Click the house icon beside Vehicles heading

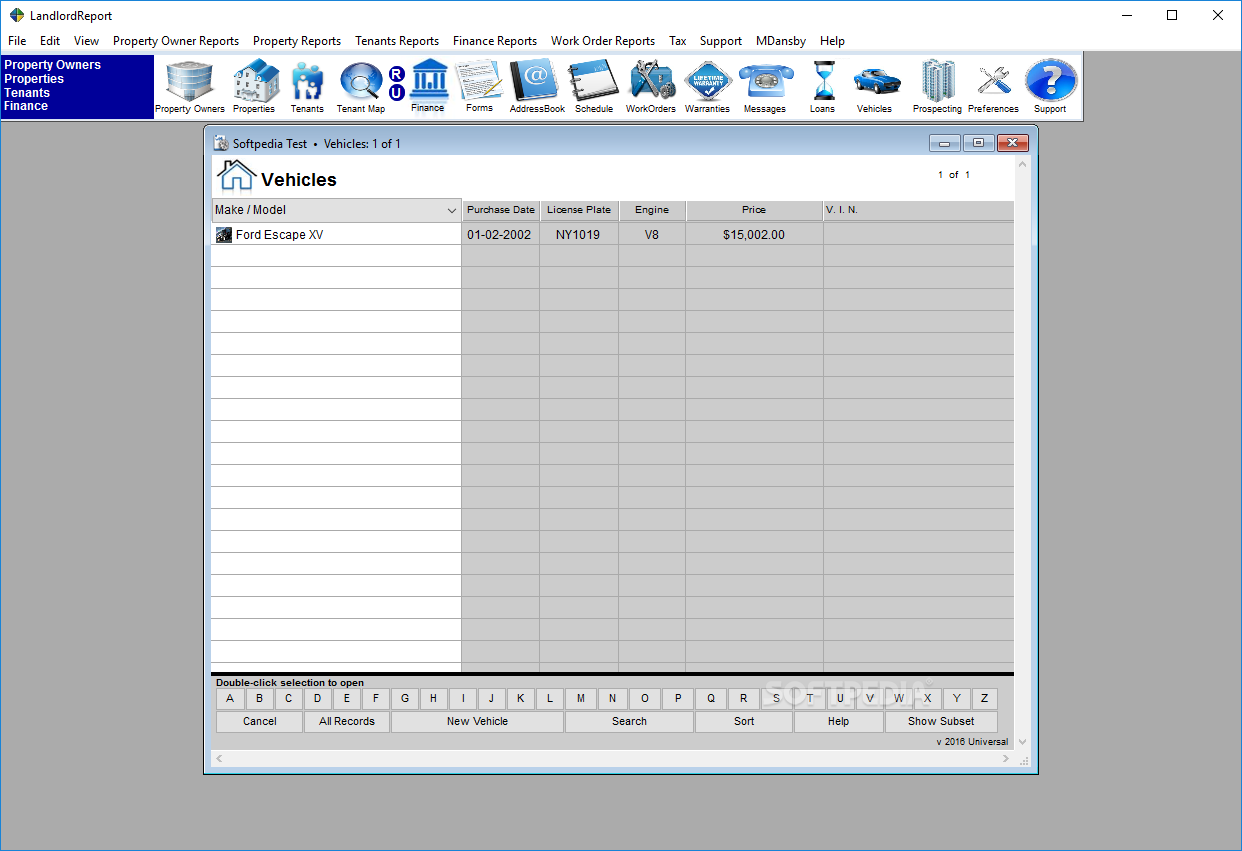tap(236, 175)
